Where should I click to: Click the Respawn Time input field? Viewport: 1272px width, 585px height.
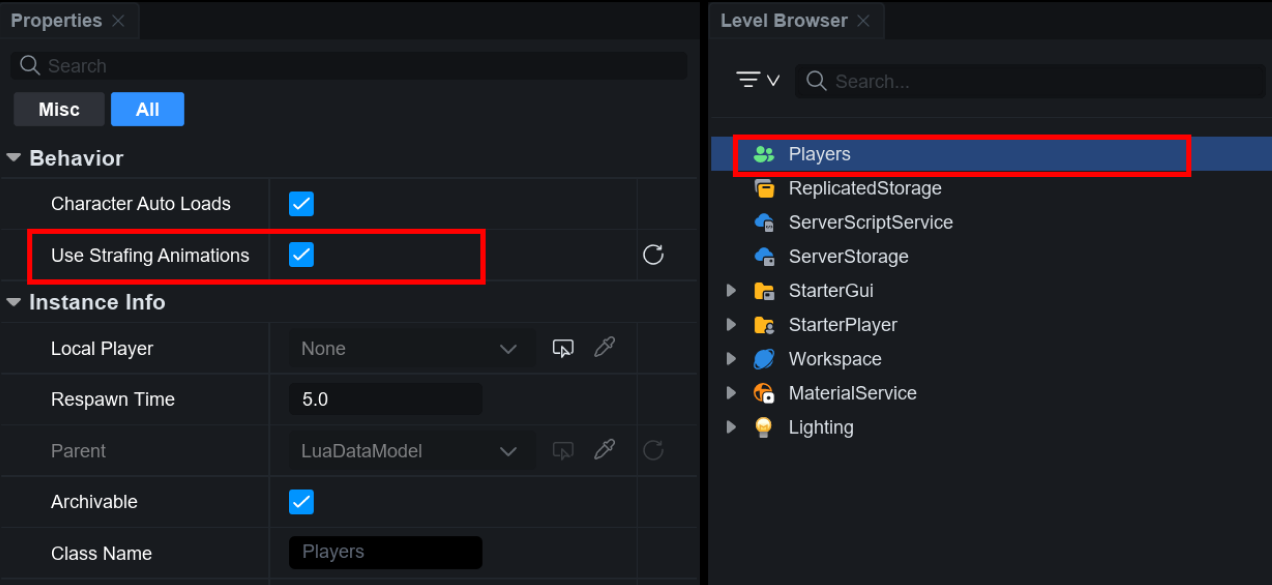(385, 399)
